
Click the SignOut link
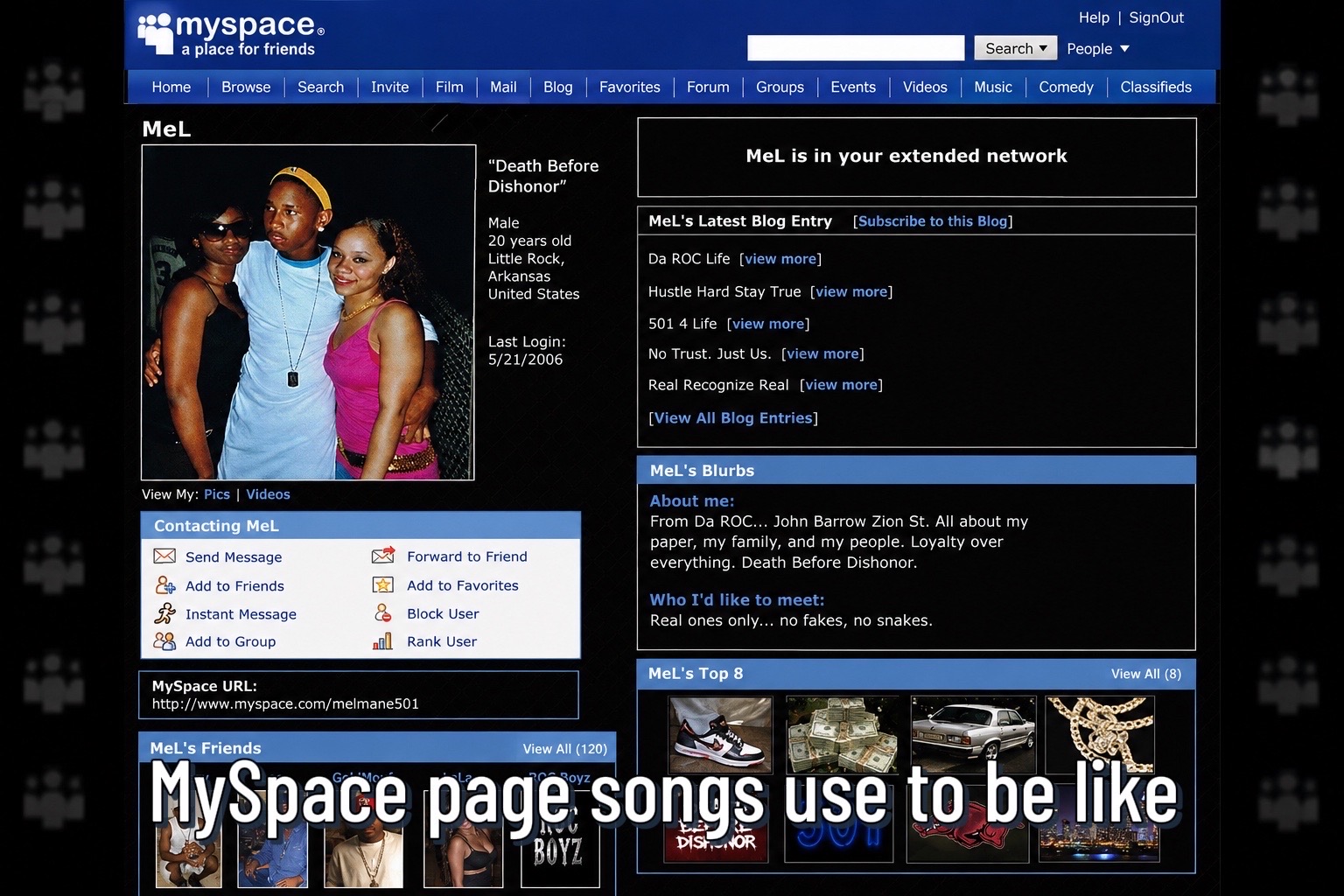pyautogui.click(x=1156, y=17)
